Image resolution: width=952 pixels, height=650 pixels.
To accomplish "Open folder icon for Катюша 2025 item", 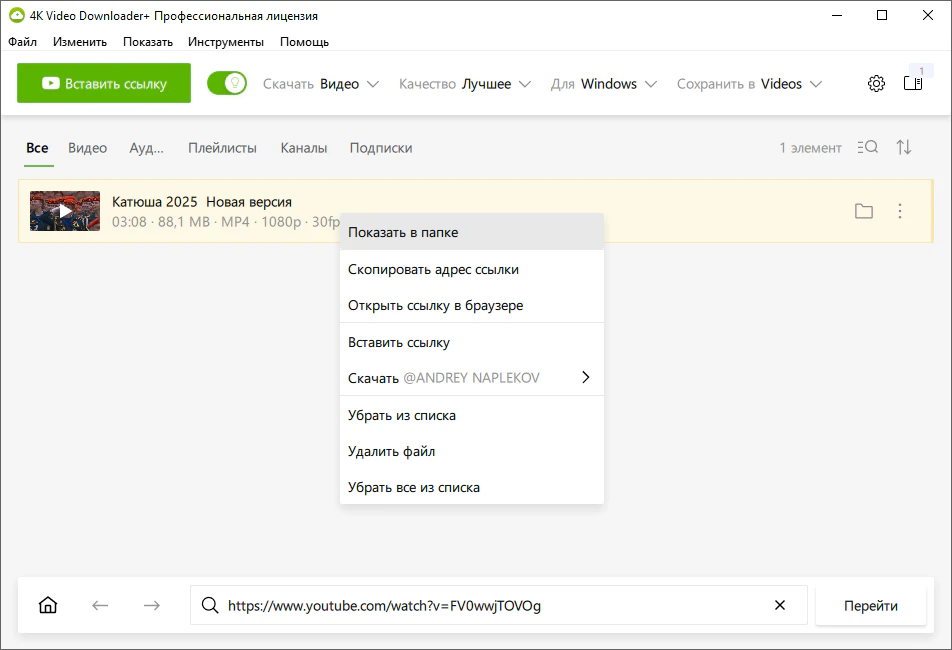I will coord(863,211).
